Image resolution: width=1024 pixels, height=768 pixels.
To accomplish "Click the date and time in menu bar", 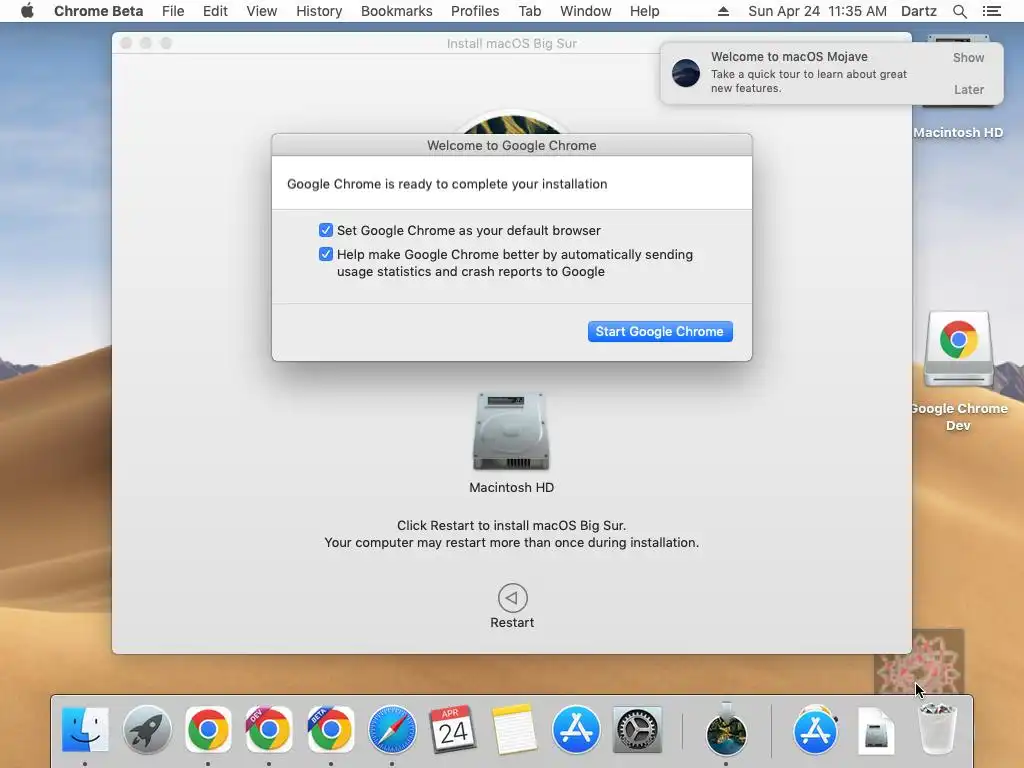I will (x=817, y=11).
